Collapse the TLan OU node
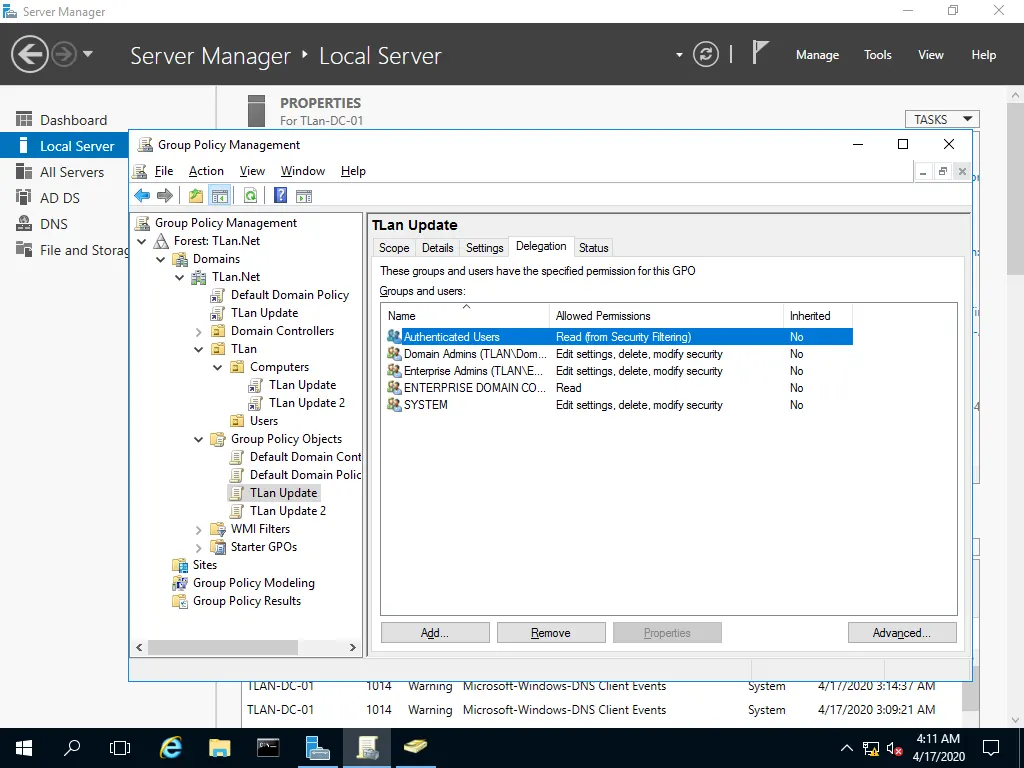This screenshot has width=1024, height=768. coord(199,349)
